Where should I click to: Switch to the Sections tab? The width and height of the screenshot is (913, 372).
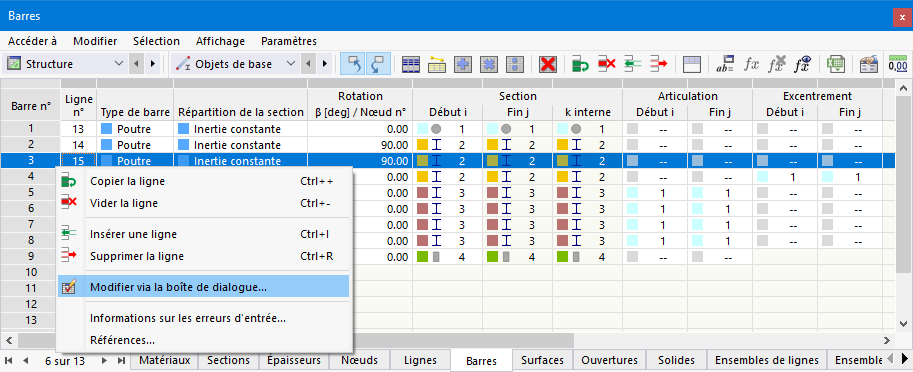(x=228, y=360)
